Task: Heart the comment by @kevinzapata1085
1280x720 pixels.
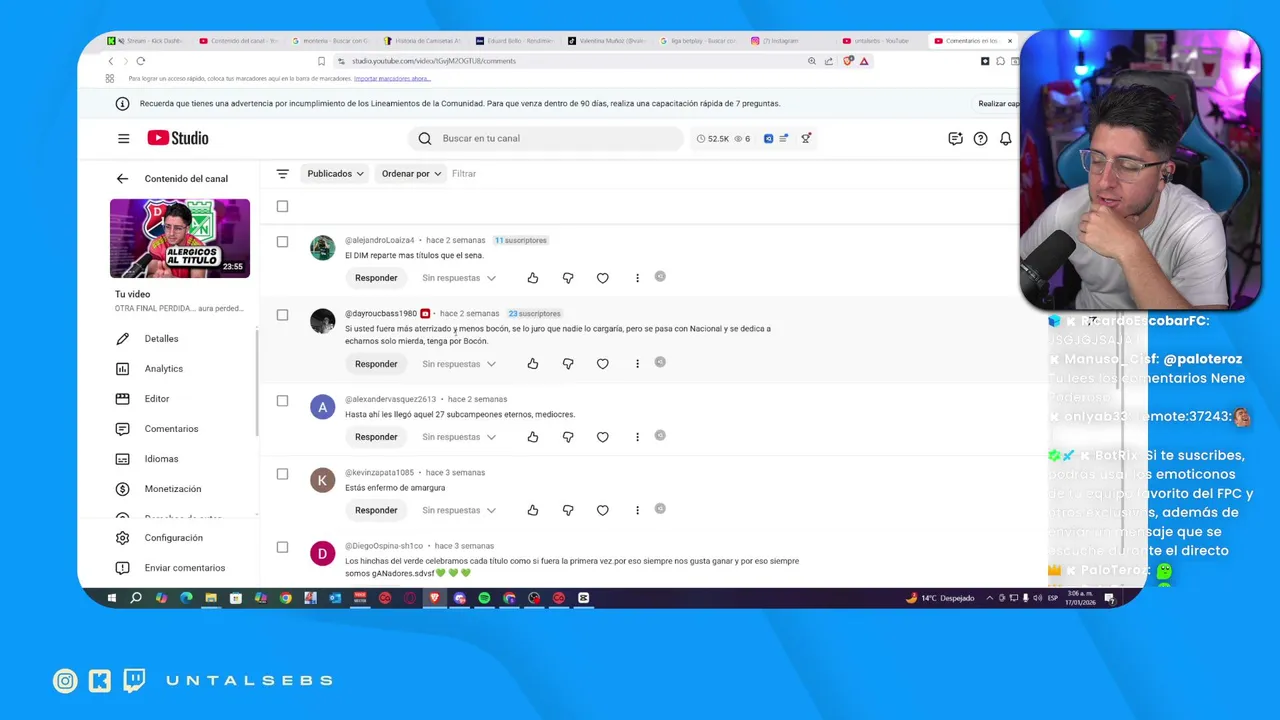Action: pyautogui.click(x=603, y=510)
